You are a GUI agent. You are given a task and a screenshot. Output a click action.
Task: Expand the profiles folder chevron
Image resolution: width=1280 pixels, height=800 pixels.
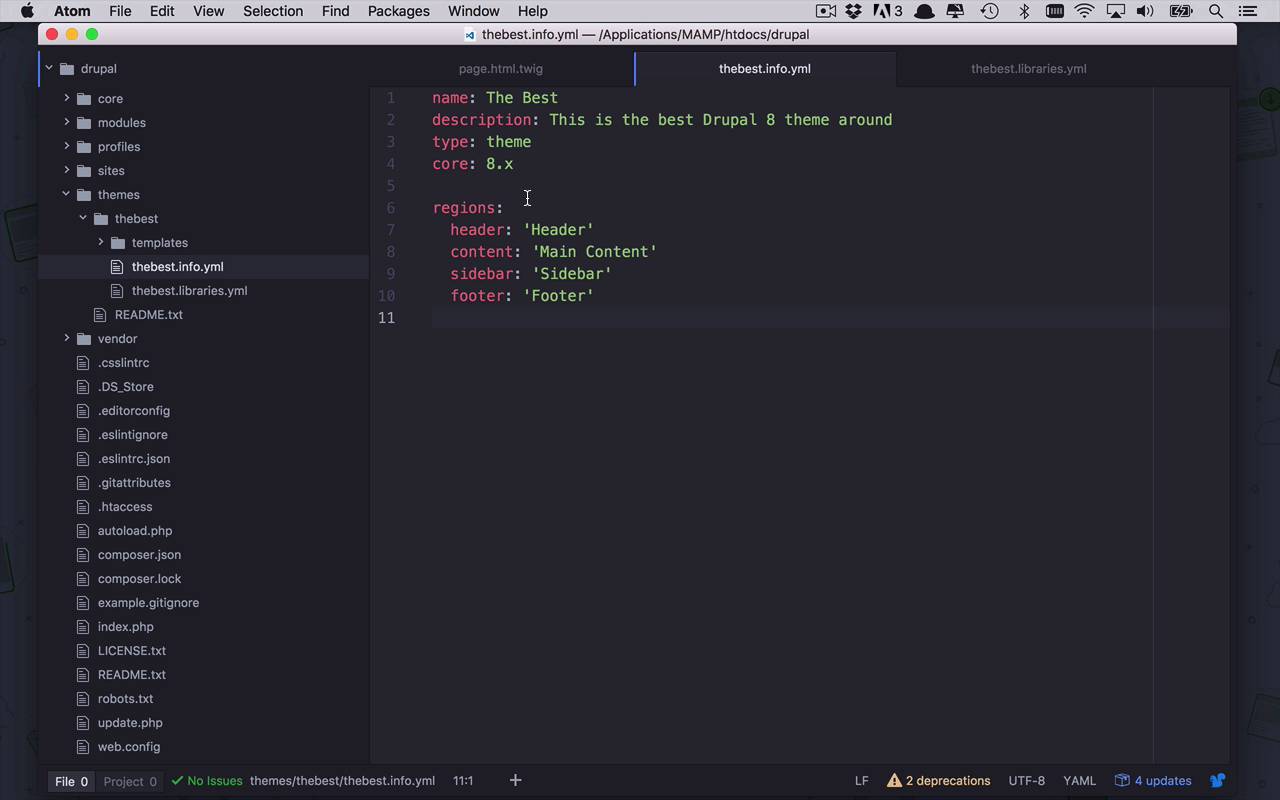pos(67,146)
